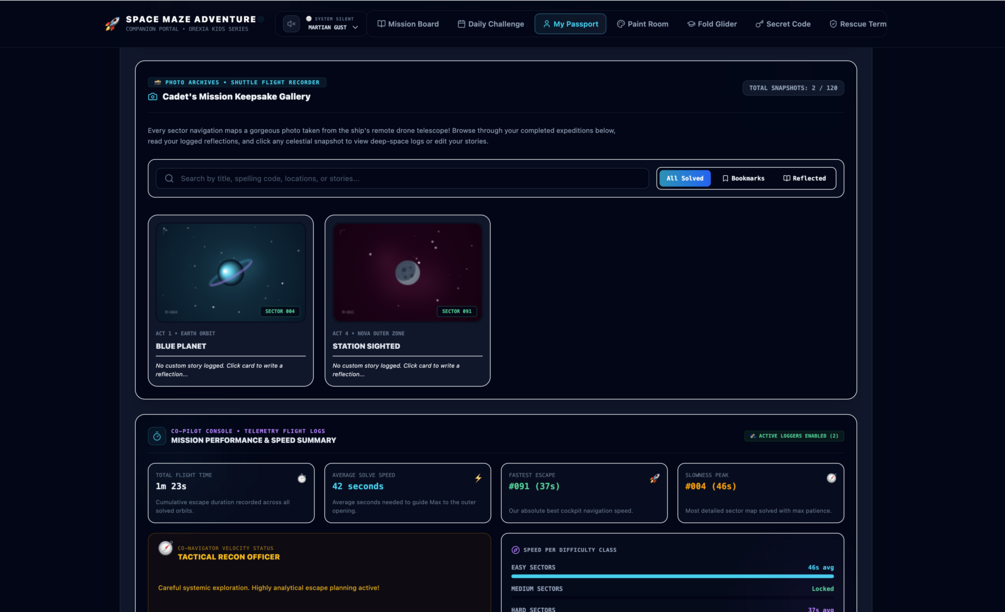Toggle the muted speaker sound button
1005x612 pixels.
coord(291,24)
